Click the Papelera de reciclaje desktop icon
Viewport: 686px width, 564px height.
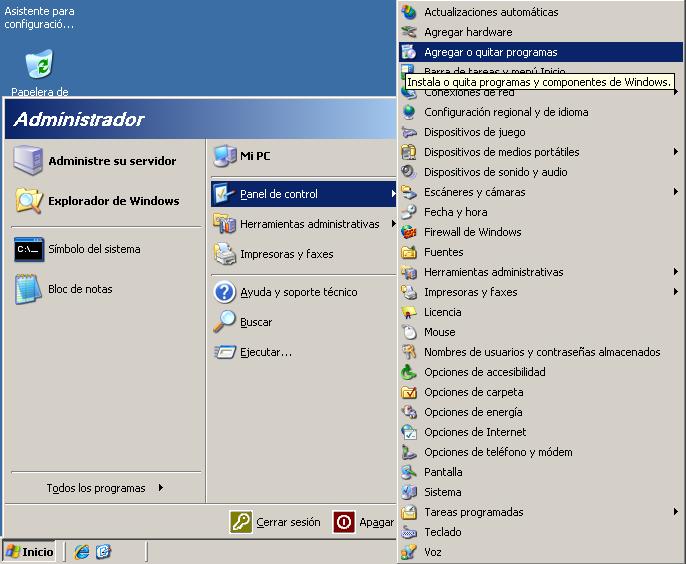(x=39, y=64)
